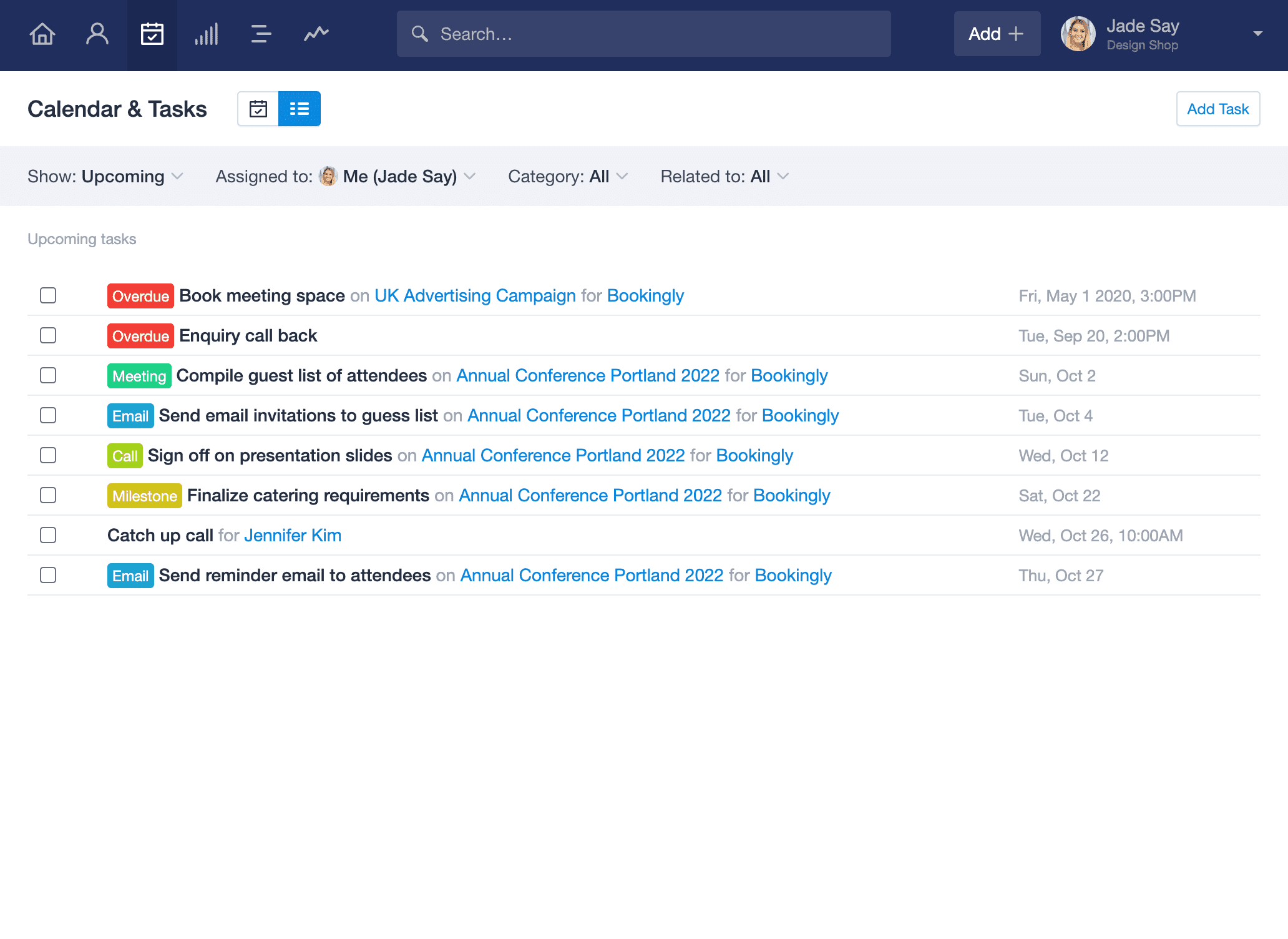Click the Home navigation icon
1288x939 pixels.
pyautogui.click(x=43, y=34)
